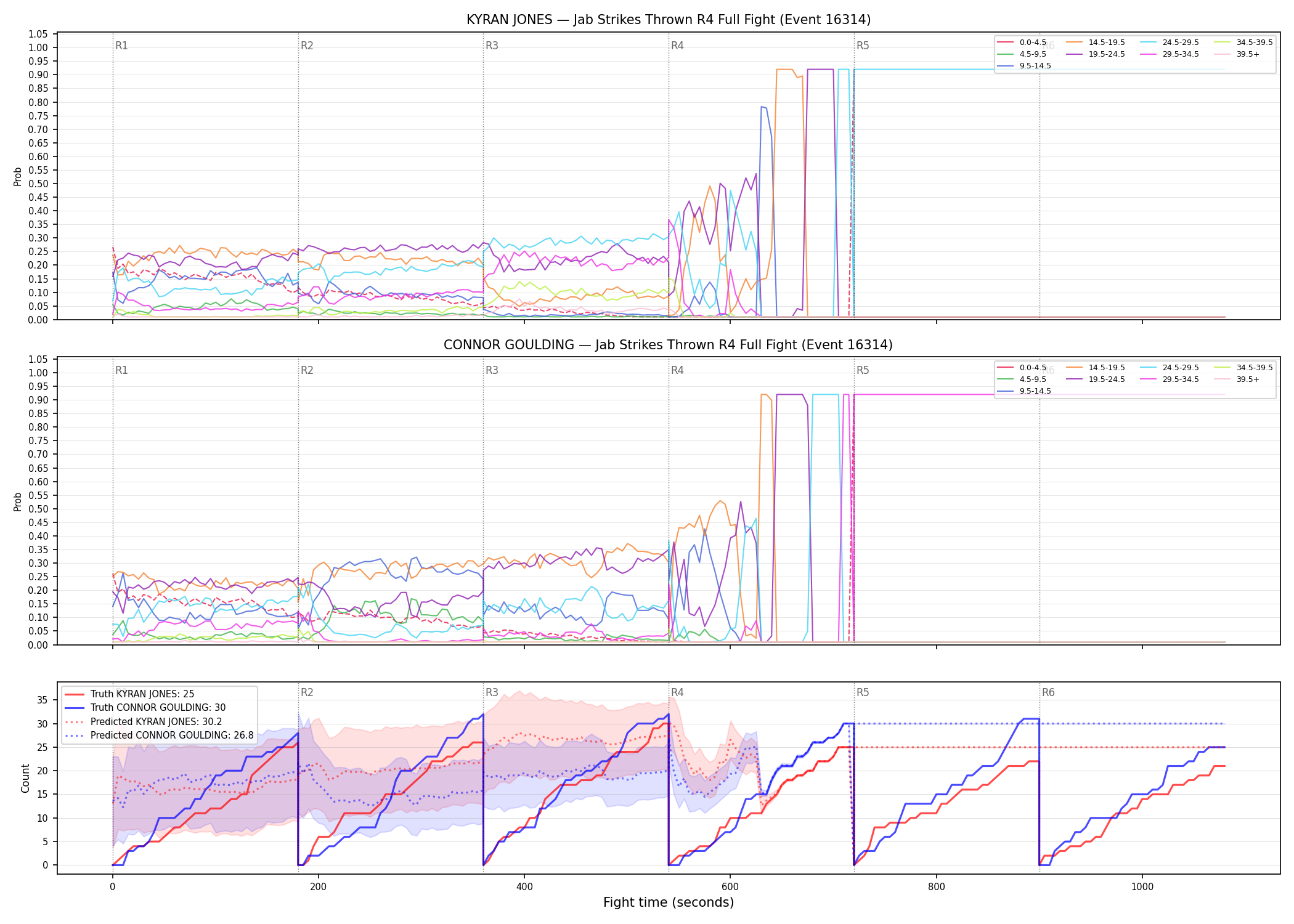
Task: Select the 4.5-9.5 legend entry in Kyran Jones chart
Action: click(x=1022, y=54)
